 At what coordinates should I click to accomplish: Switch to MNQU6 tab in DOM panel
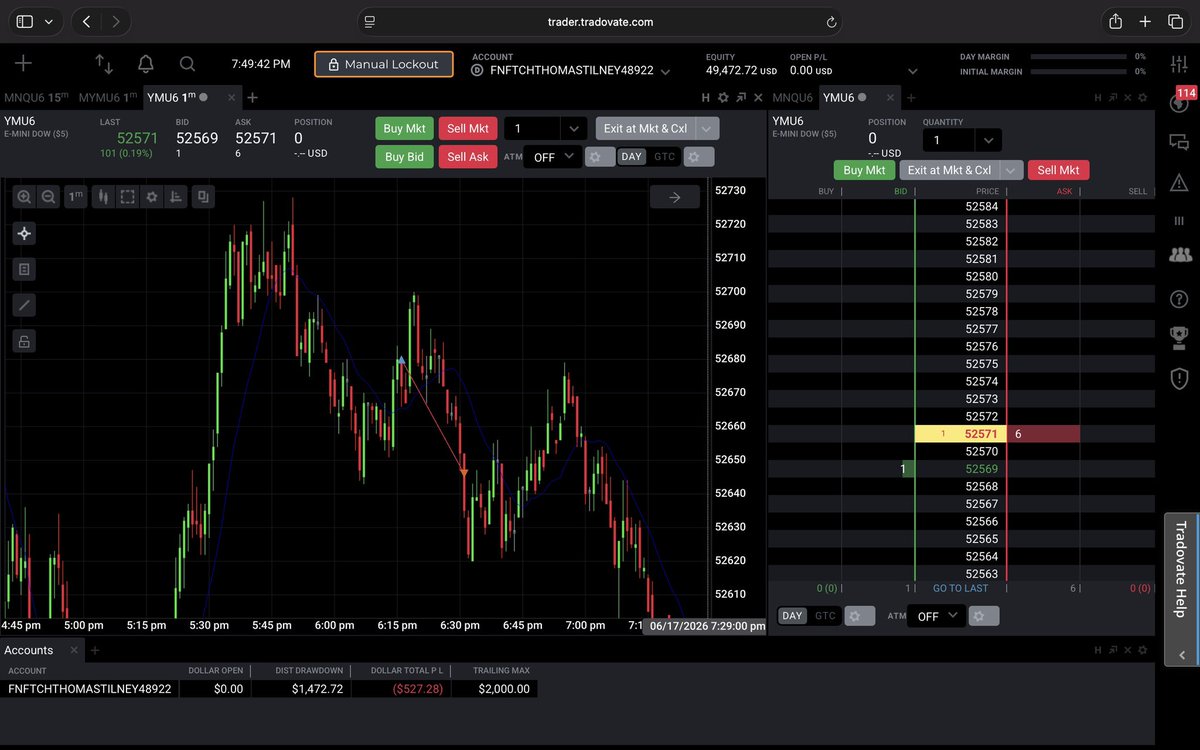[x=793, y=97]
